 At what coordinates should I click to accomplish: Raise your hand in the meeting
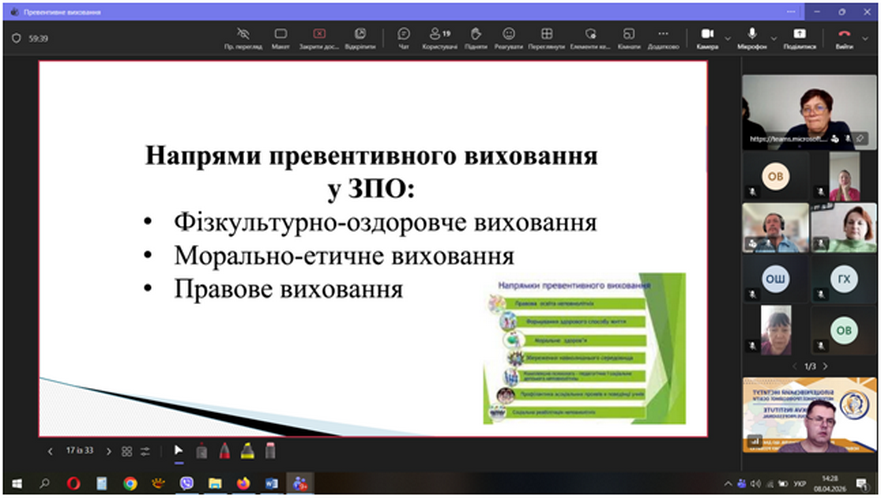[x=475, y=38]
